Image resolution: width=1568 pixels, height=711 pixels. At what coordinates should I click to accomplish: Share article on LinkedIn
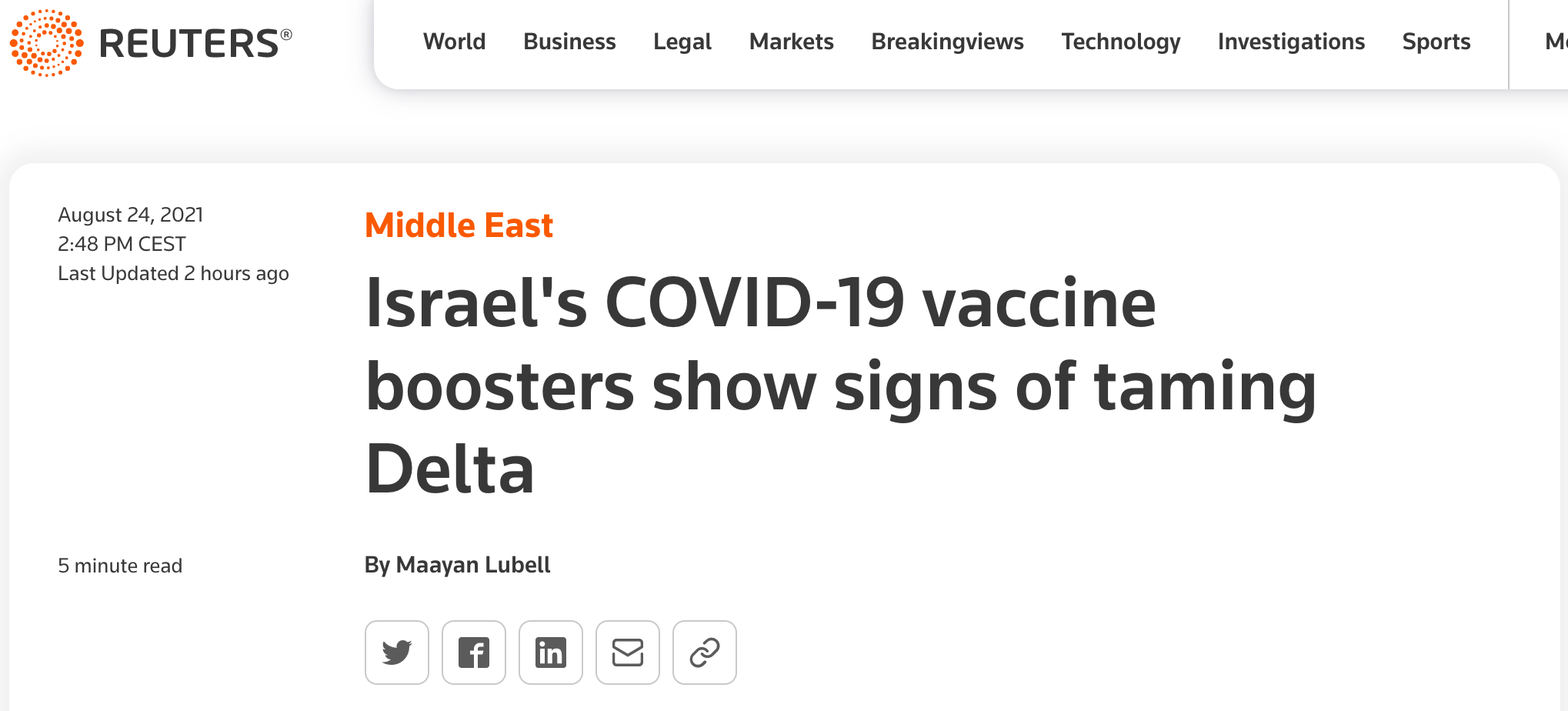coord(551,653)
